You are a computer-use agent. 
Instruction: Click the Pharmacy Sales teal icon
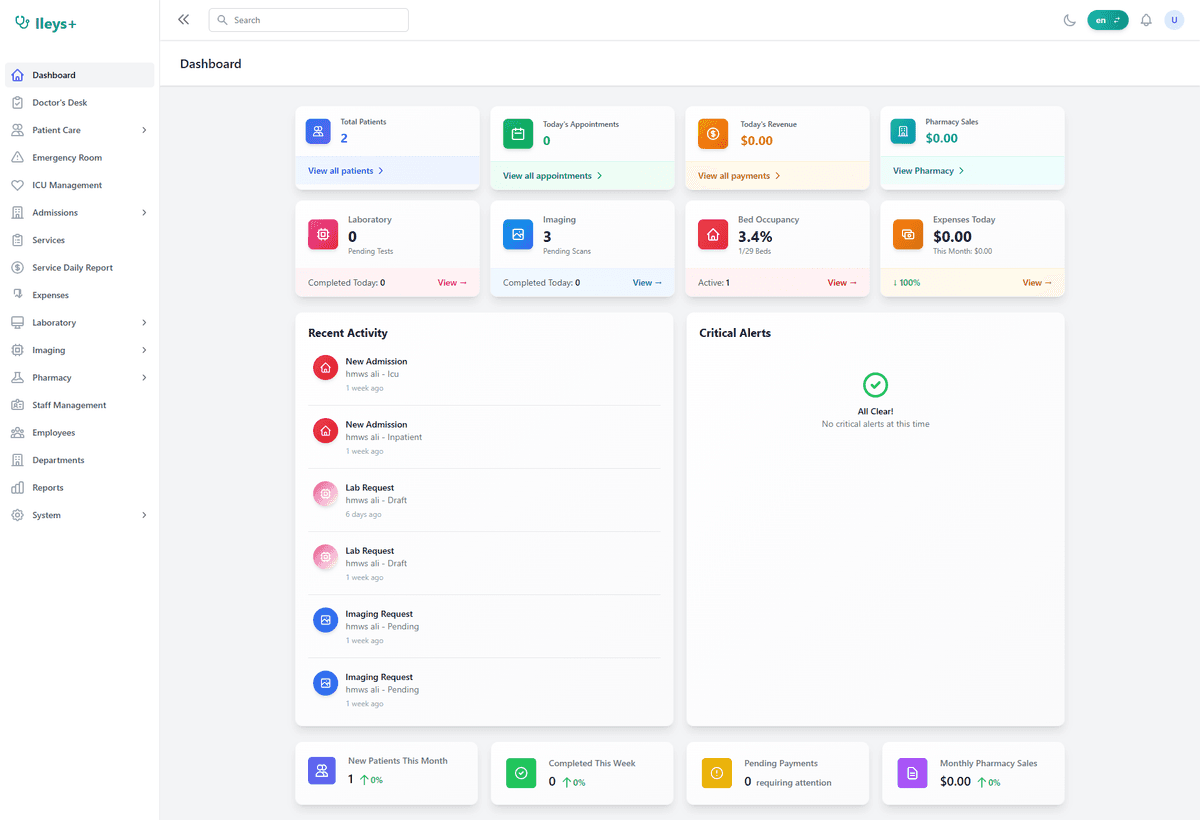pos(903,131)
